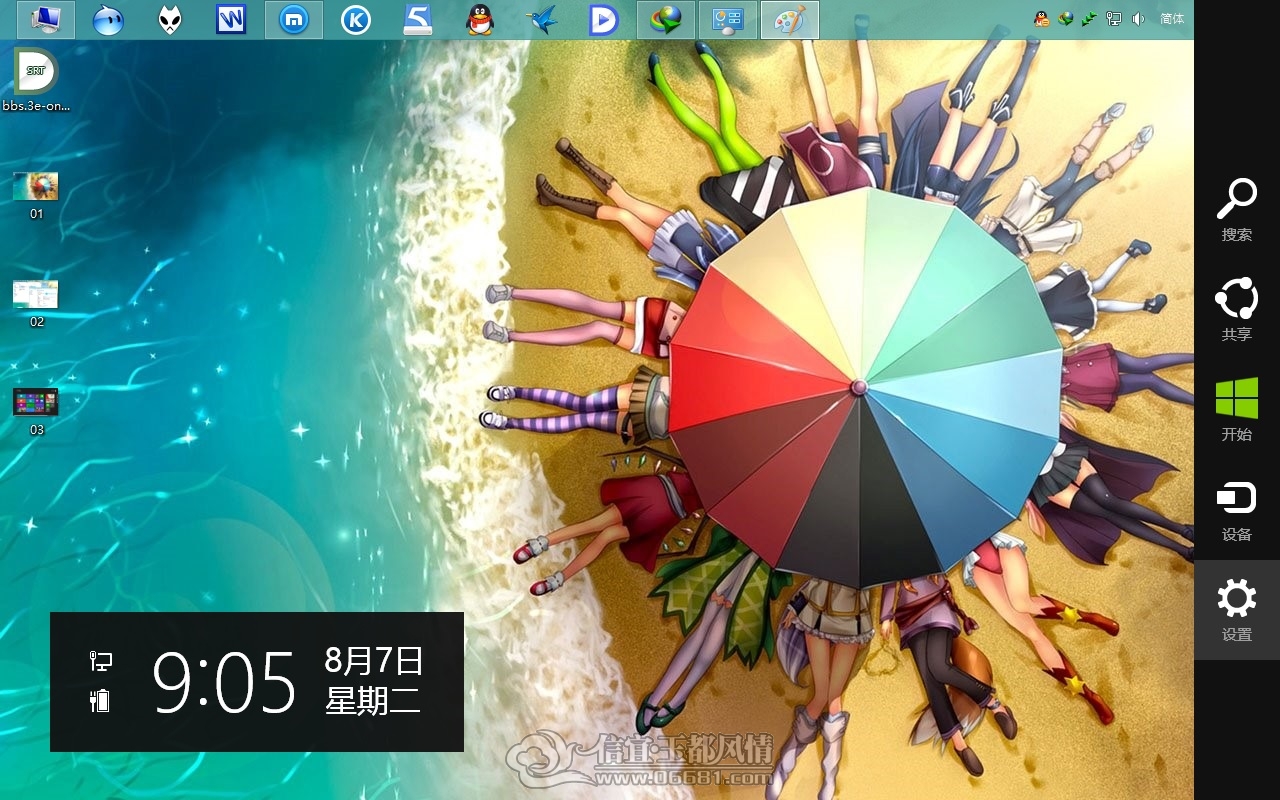Open the 搜索 (Search) charm
The image size is (1280, 800).
(1236, 210)
